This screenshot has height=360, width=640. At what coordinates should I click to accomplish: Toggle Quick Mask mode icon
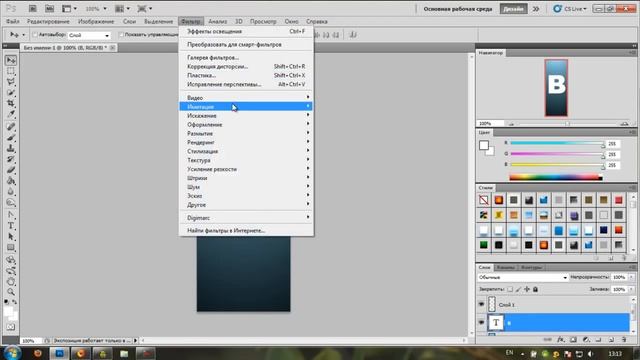pyautogui.click(x=11, y=327)
